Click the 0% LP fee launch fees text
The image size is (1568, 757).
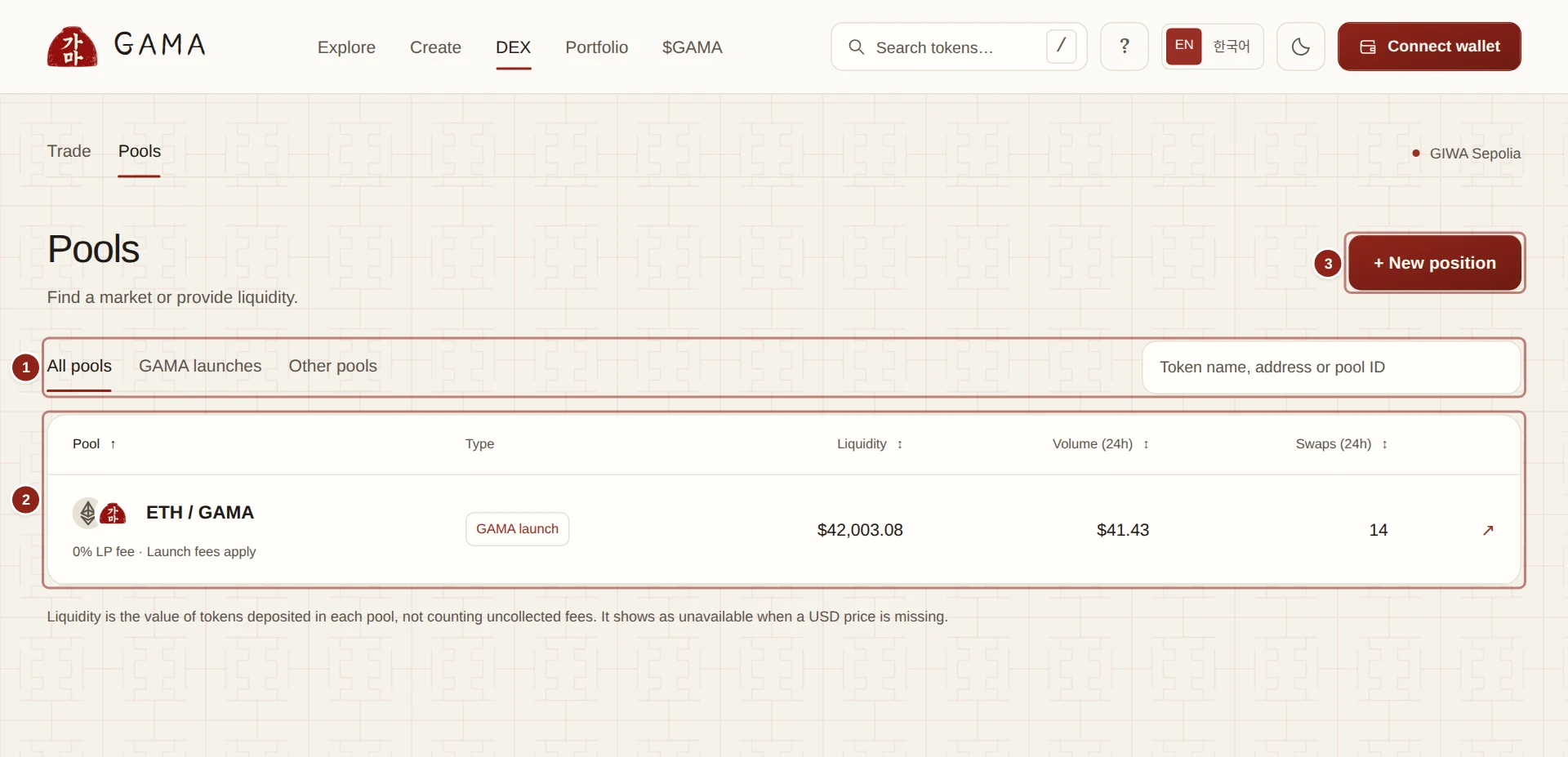[x=164, y=552]
